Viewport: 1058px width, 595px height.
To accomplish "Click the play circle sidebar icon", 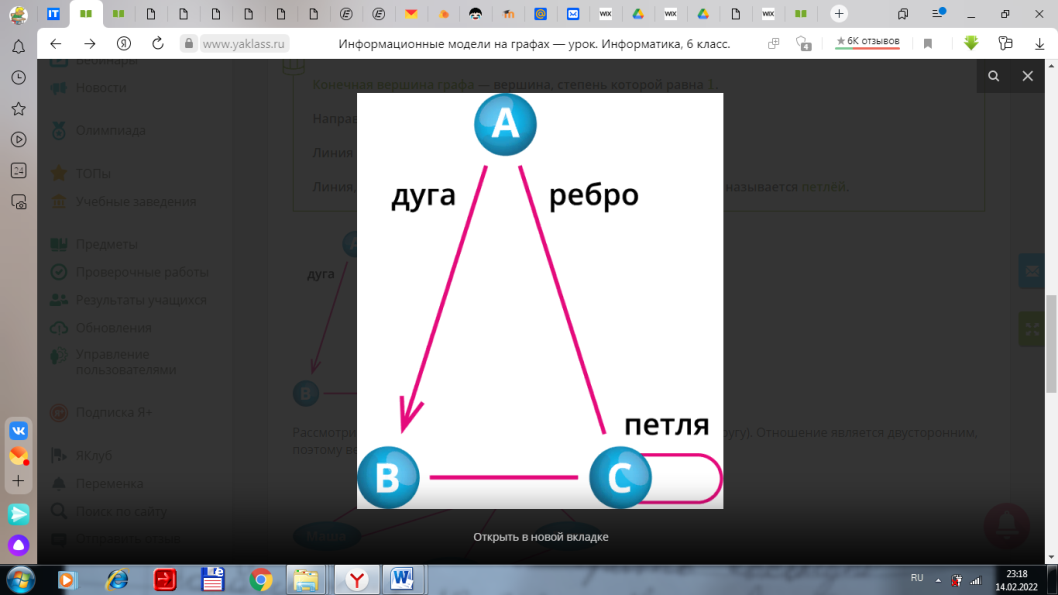I will [19, 140].
